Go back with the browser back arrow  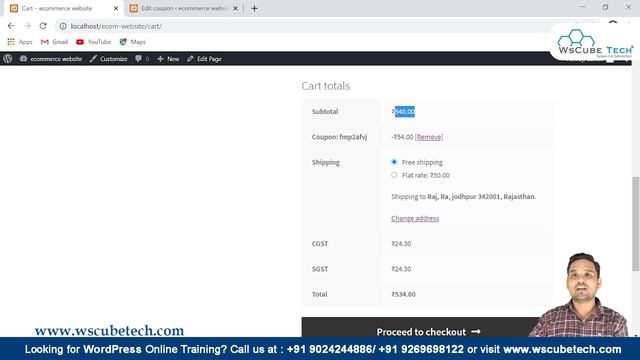click(x=11, y=26)
